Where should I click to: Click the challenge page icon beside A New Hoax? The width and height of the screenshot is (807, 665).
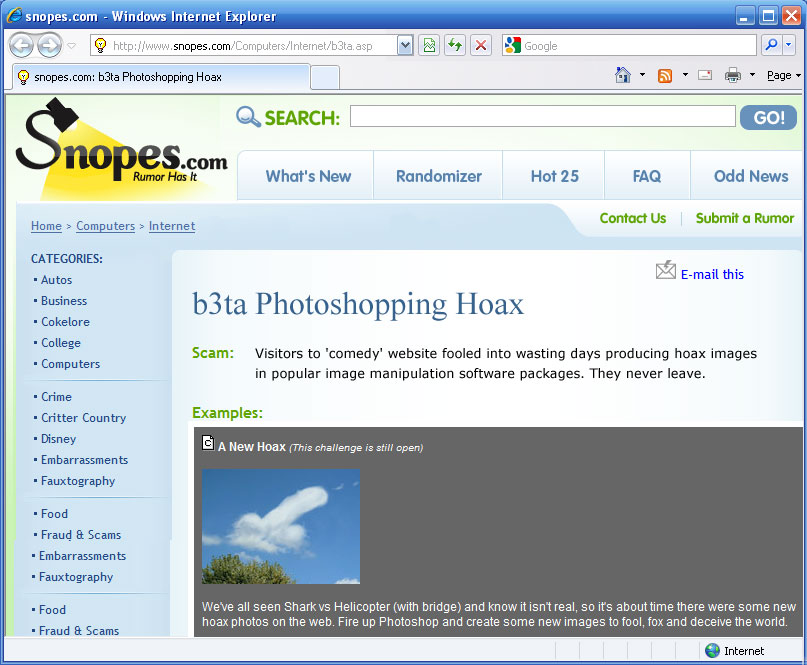(x=208, y=443)
